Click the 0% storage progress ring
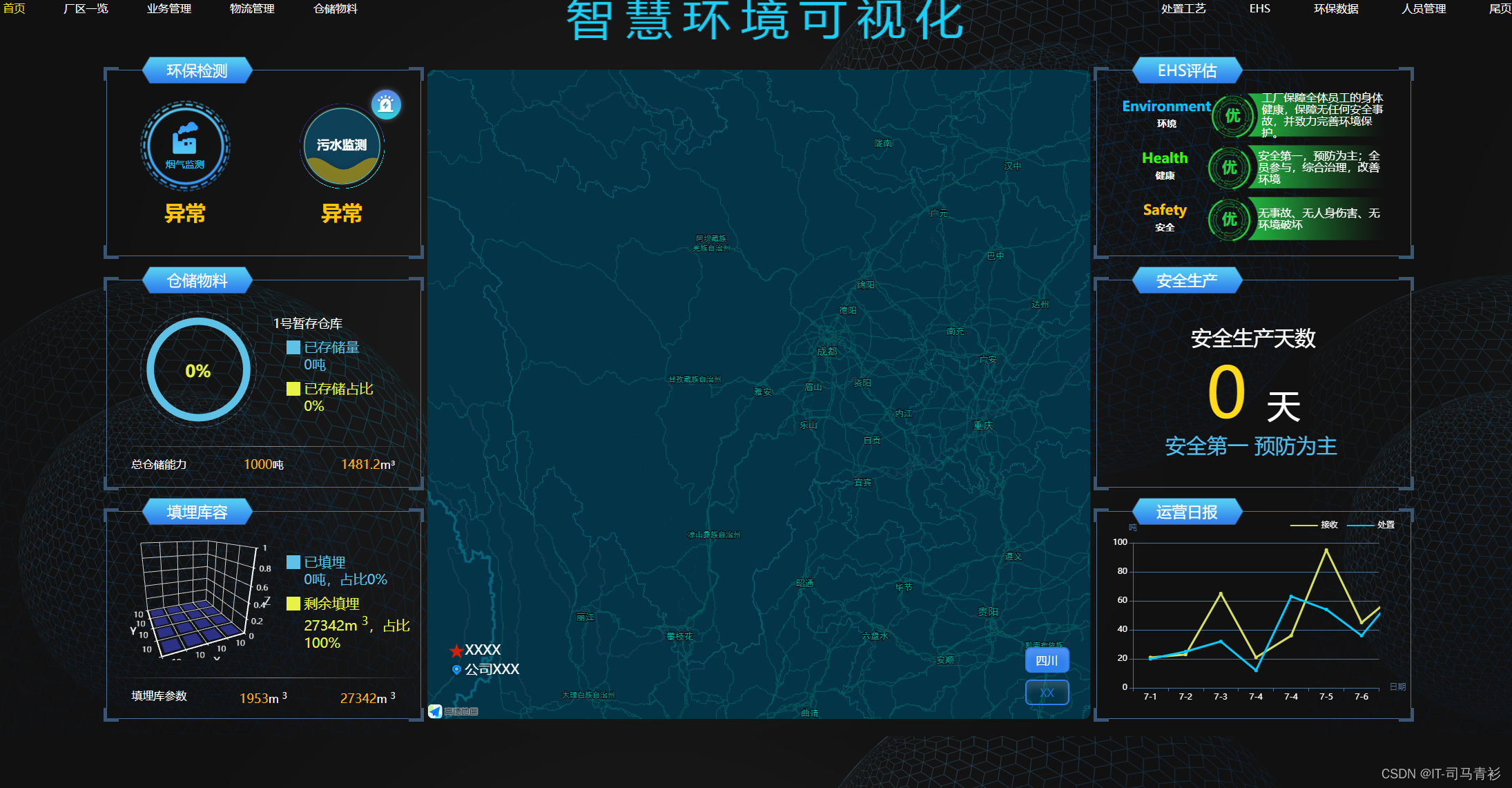This screenshot has height=788, width=1512. pyautogui.click(x=198, y=370)
